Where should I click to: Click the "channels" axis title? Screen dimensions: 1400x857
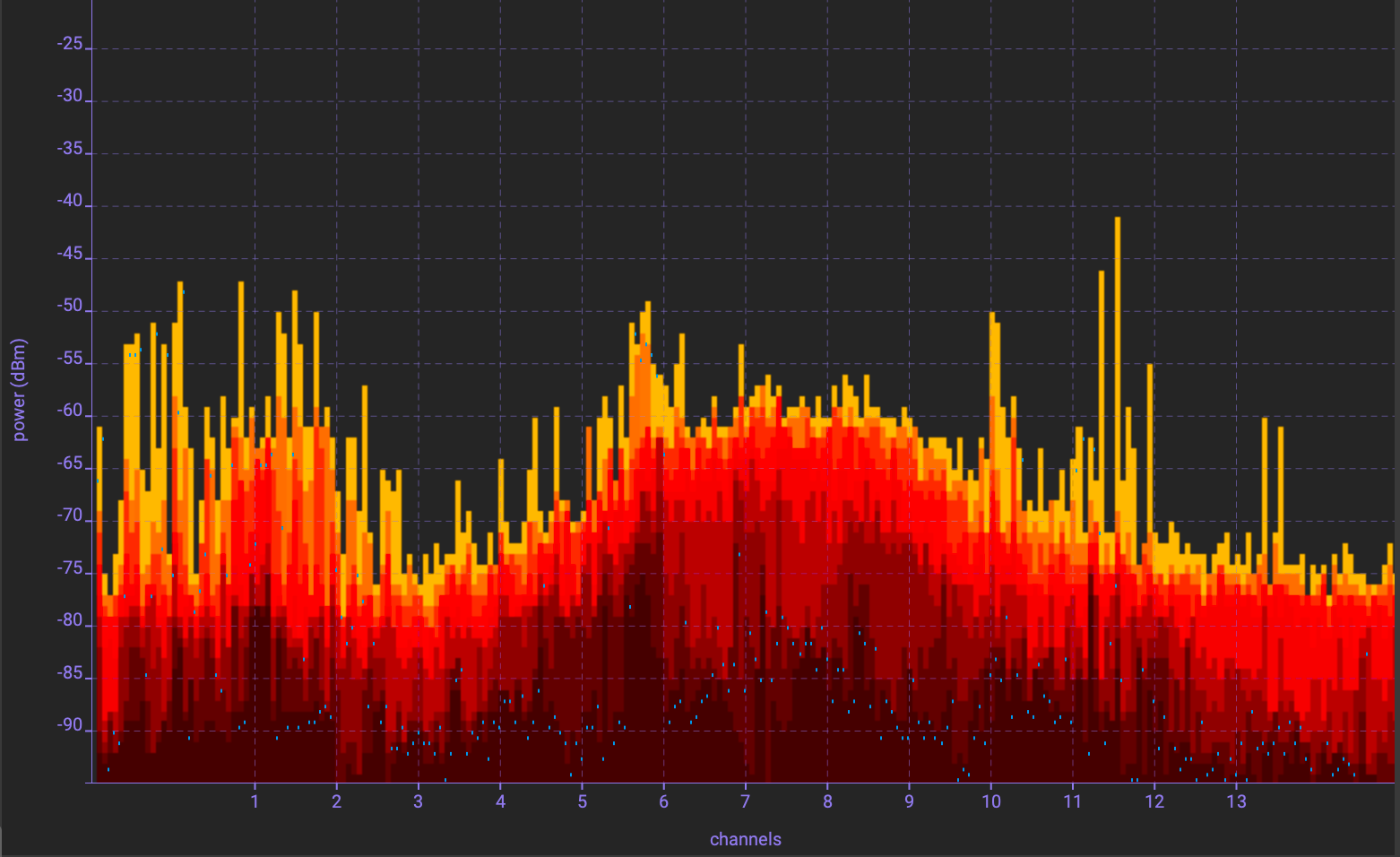pyautogui.click(x=745, y=839)
